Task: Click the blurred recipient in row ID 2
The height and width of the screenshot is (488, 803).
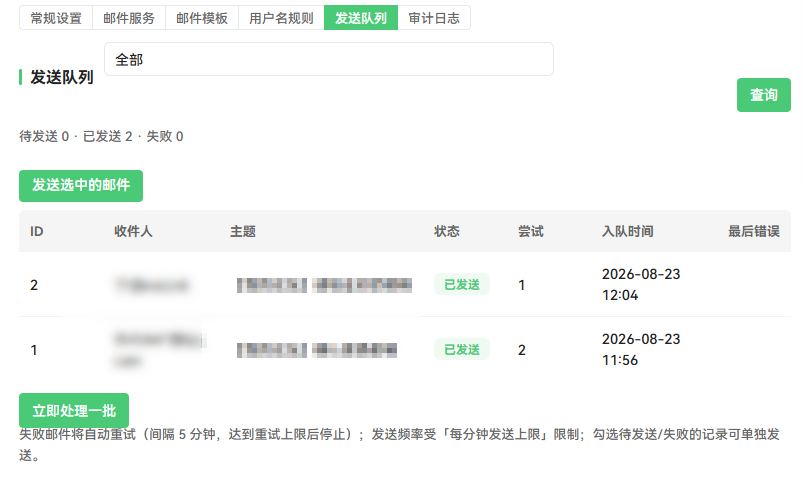Action: (x=152, y=285)
